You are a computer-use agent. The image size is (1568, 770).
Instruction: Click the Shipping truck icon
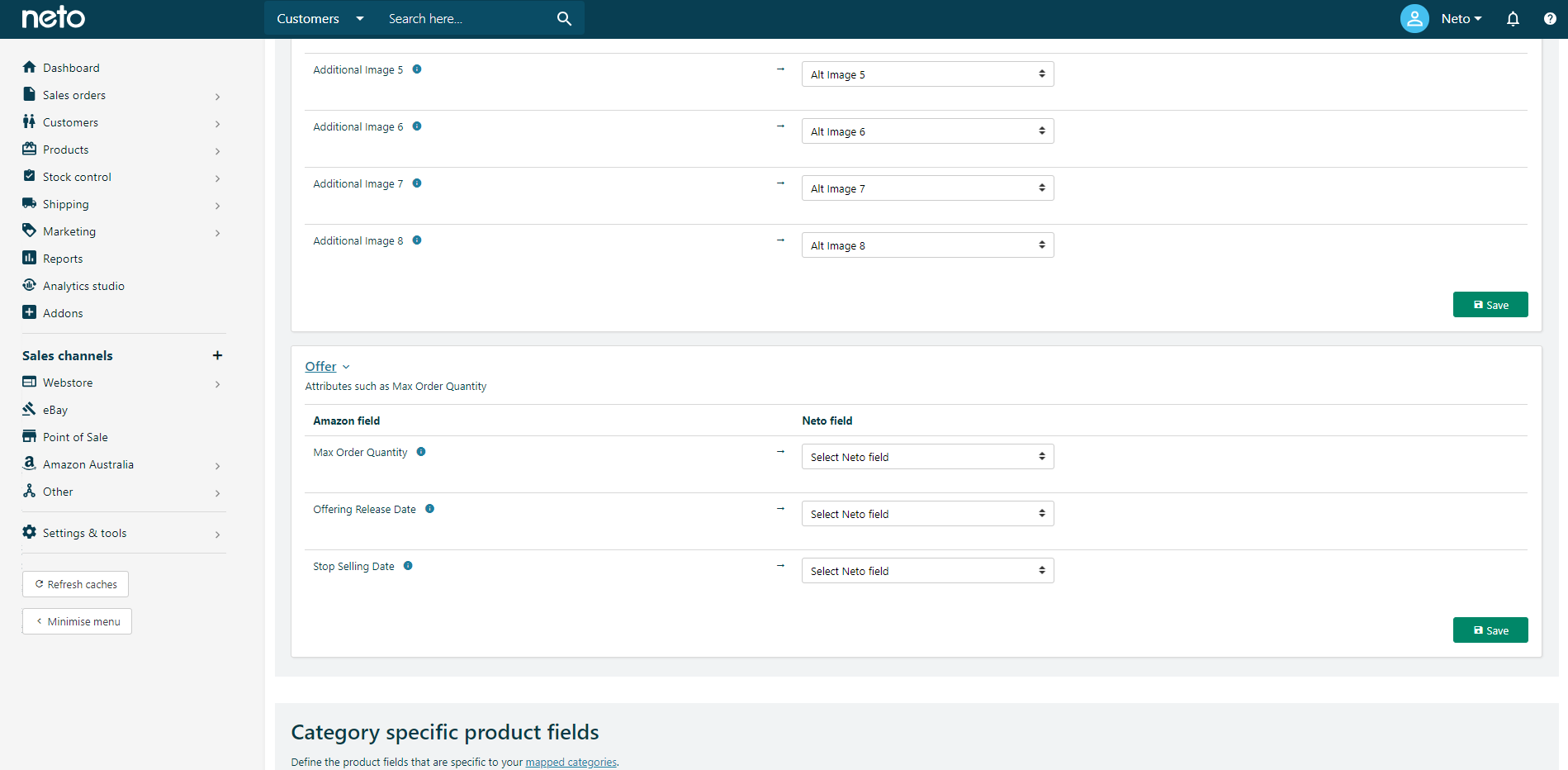coord(30,203)
